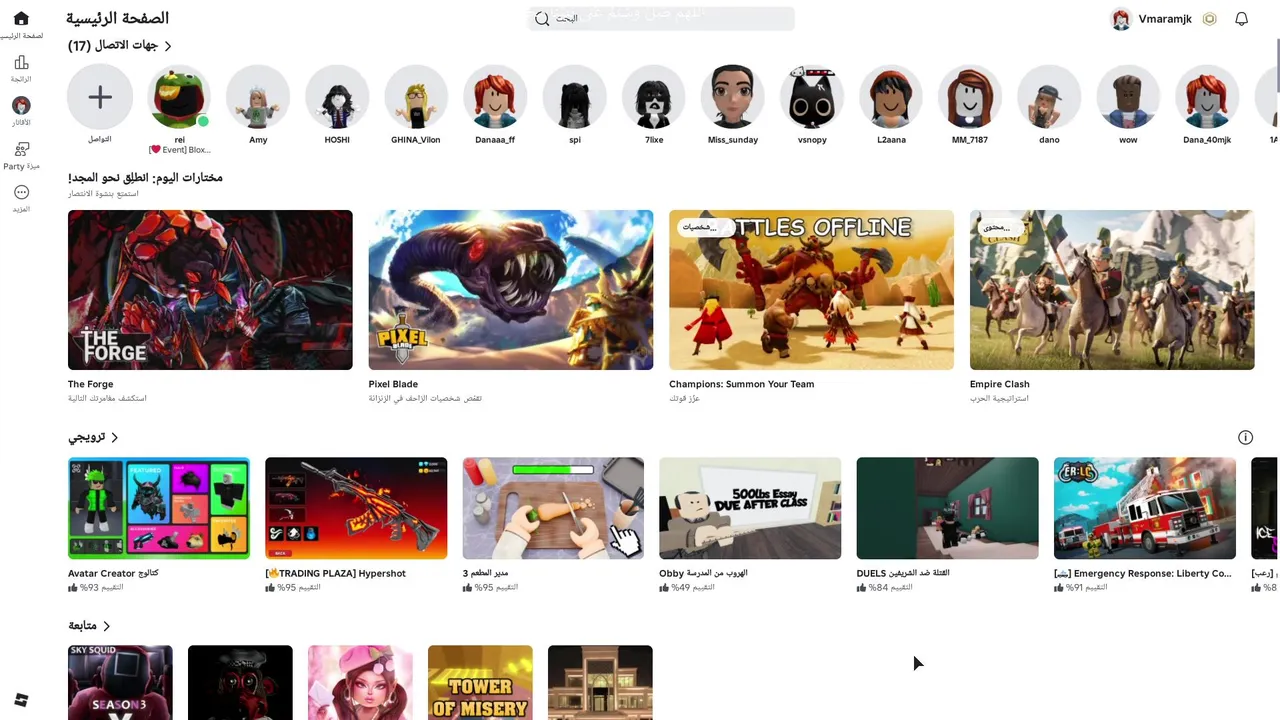
Task: Open the notifications bell
Action: [1241, 19]
